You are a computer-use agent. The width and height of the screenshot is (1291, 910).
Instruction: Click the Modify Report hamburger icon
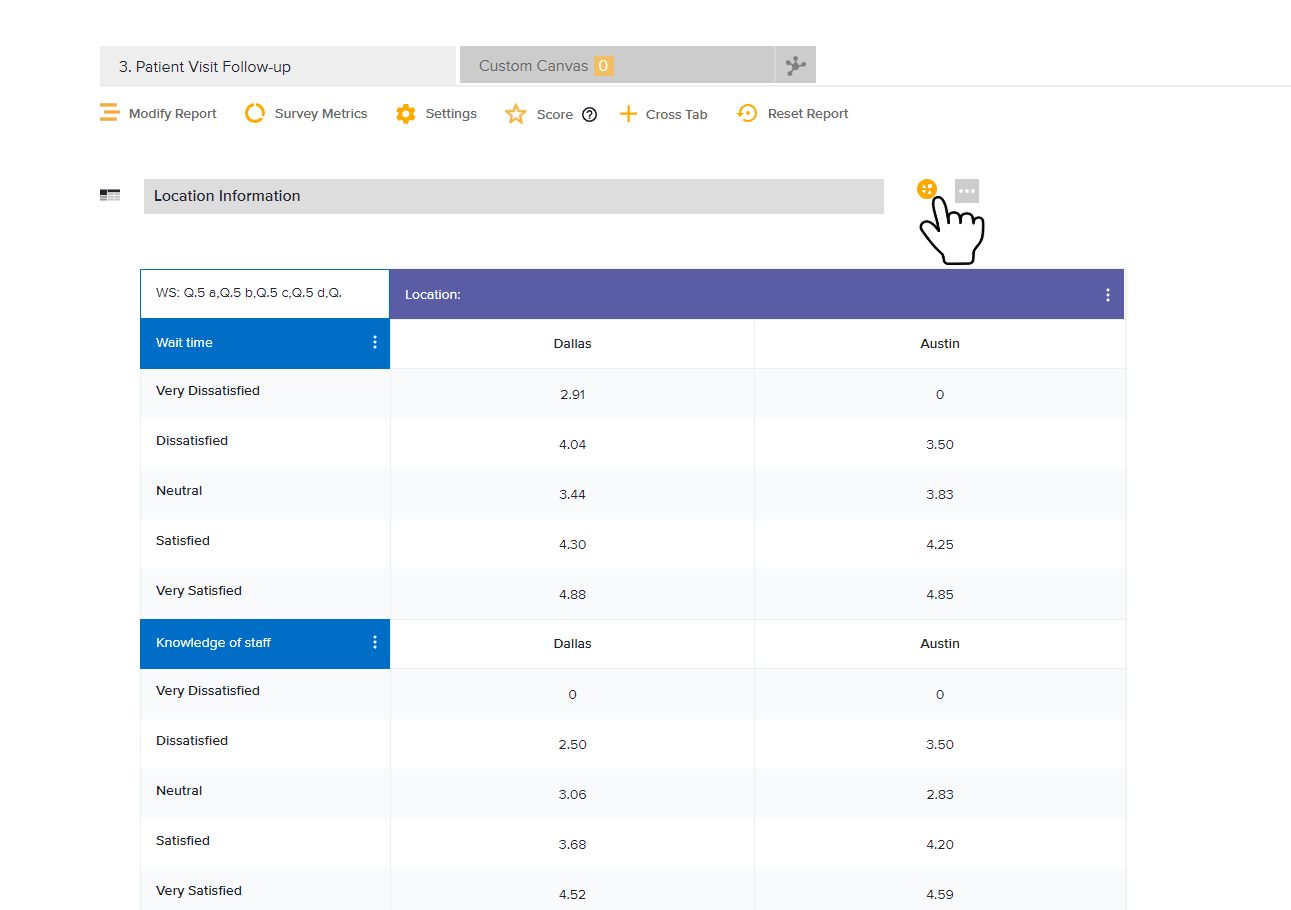[109, 113]
